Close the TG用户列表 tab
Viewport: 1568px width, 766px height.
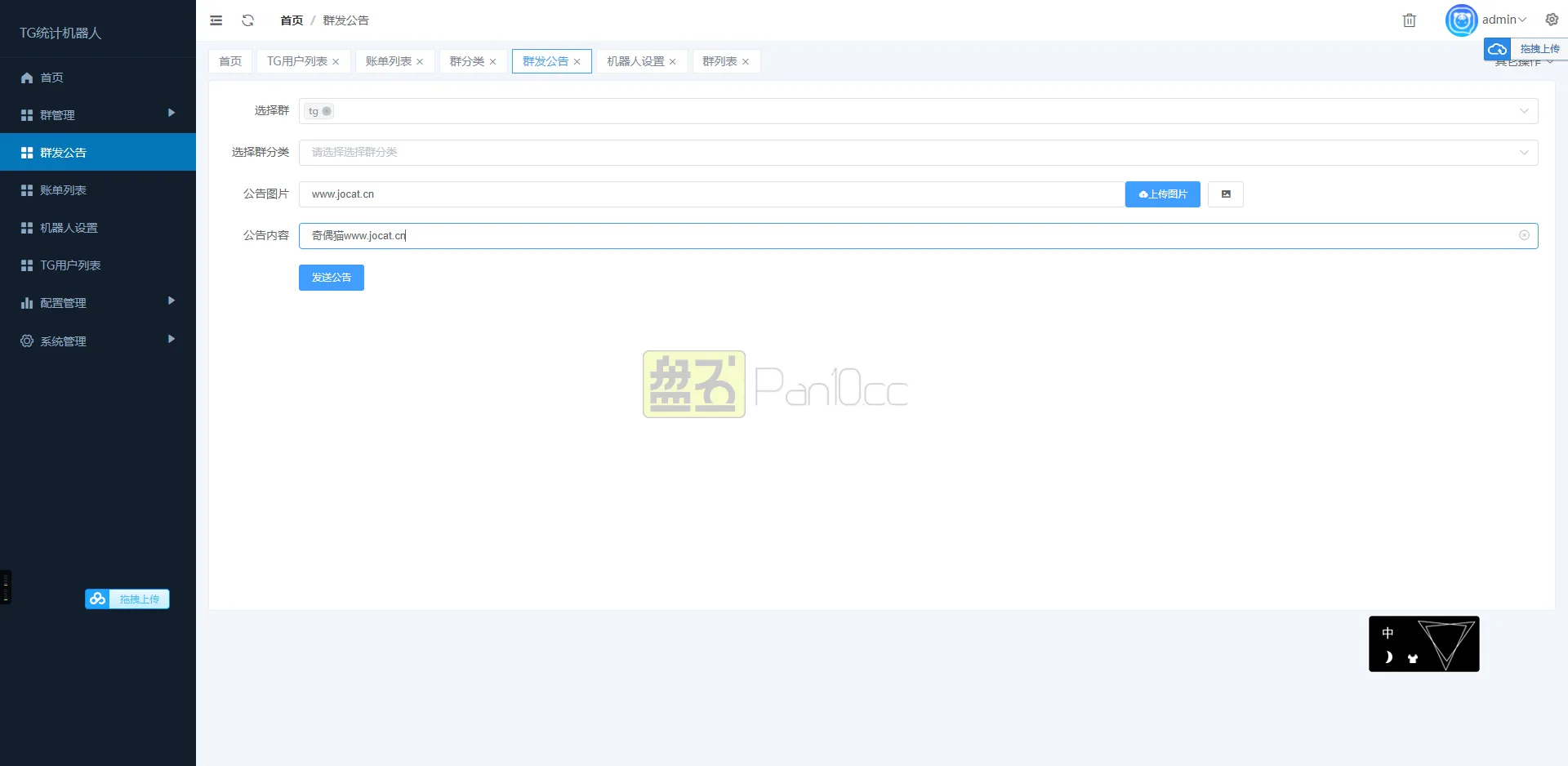(x=336, y=62)
